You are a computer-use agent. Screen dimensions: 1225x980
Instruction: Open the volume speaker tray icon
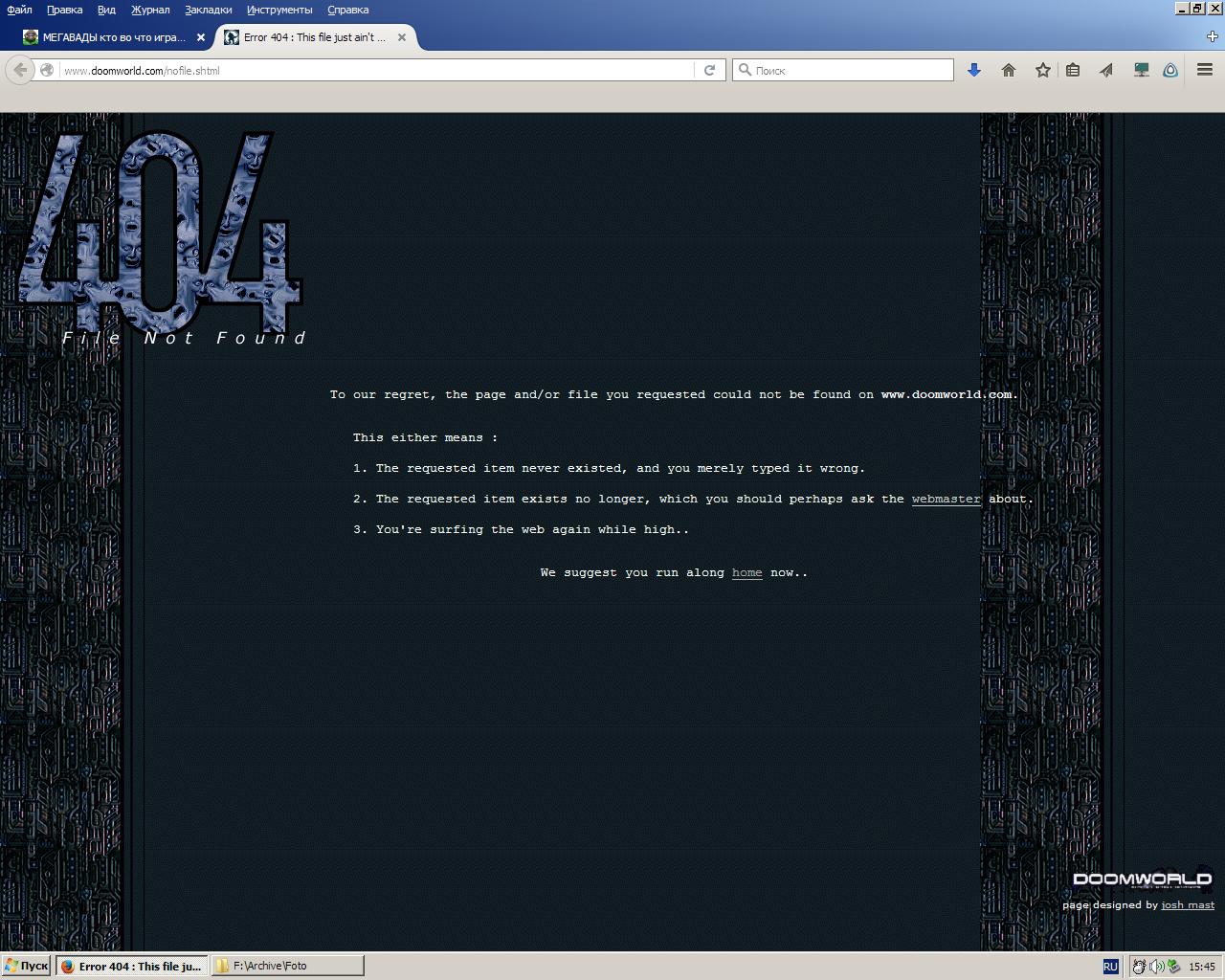coord(1156,967)
